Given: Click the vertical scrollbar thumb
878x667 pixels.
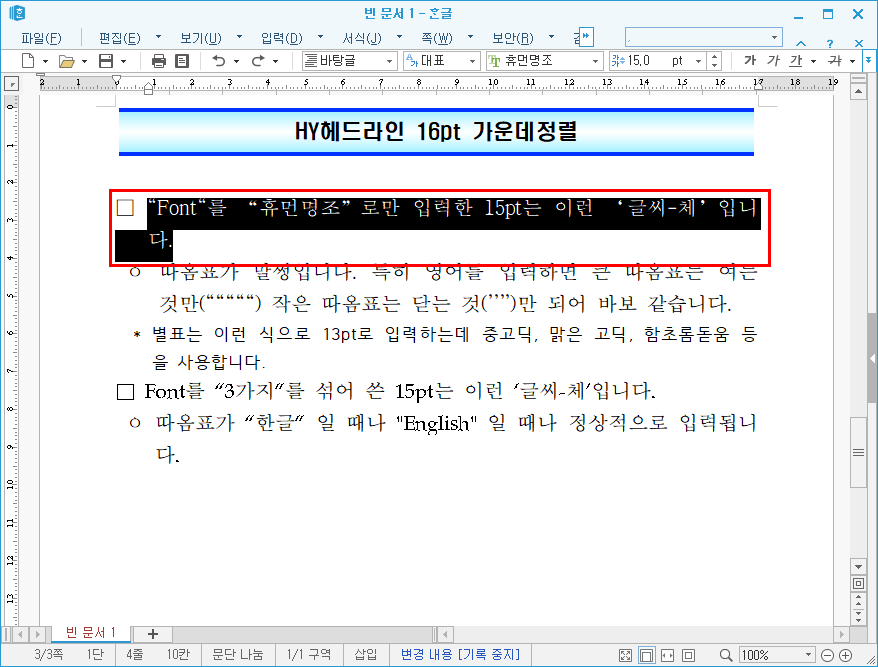Looking at the screenshot, I should pos(858,453).
